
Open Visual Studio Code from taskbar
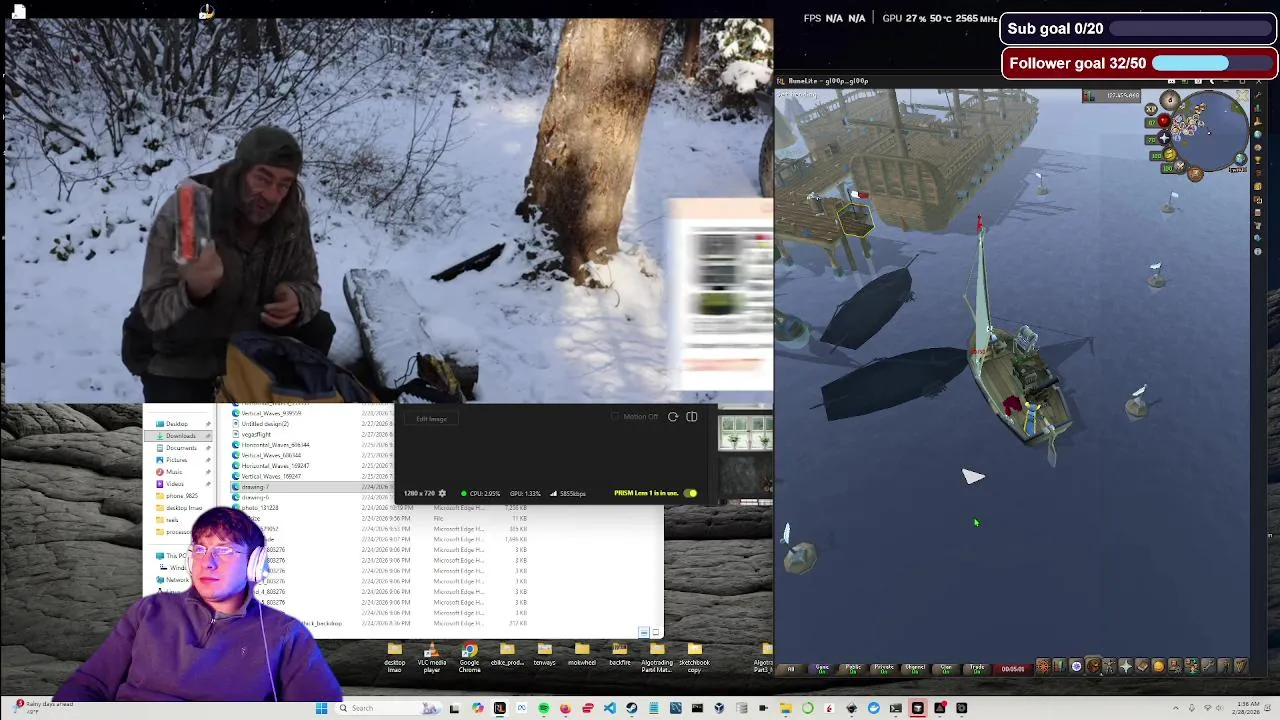[610, 708]
